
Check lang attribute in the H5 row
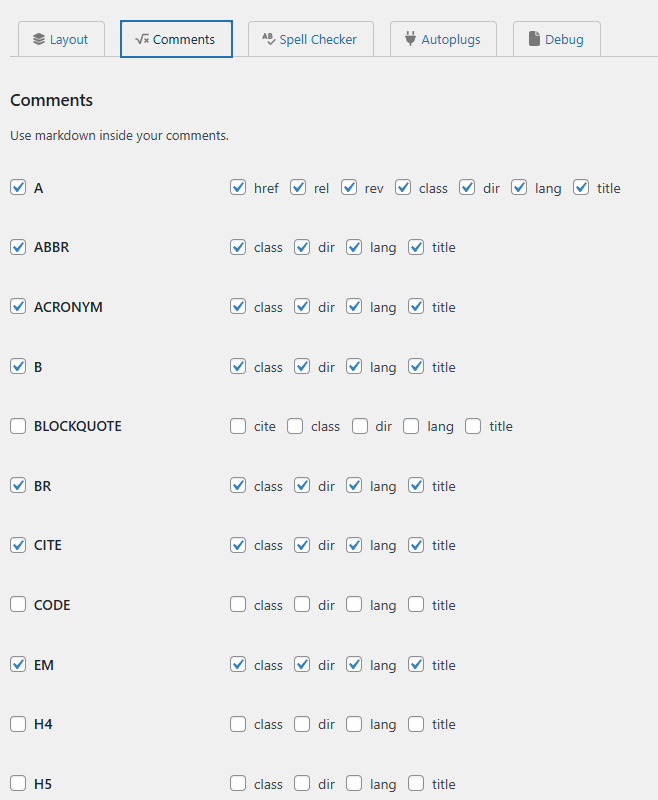coord(354,784)
